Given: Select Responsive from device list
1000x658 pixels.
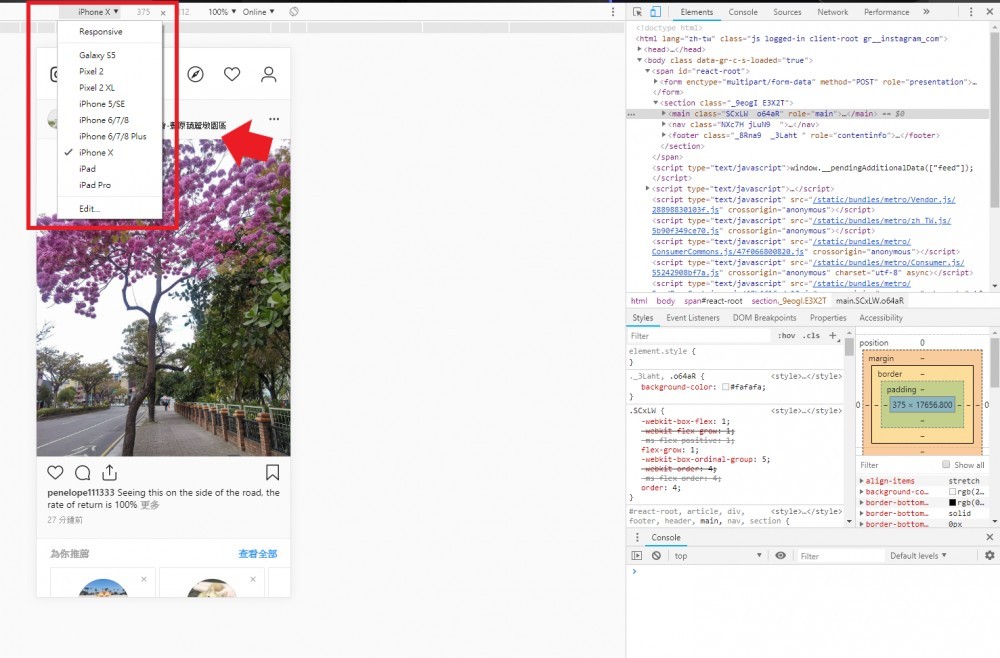Looking at the screenshot, I should (x=101, y=31).
